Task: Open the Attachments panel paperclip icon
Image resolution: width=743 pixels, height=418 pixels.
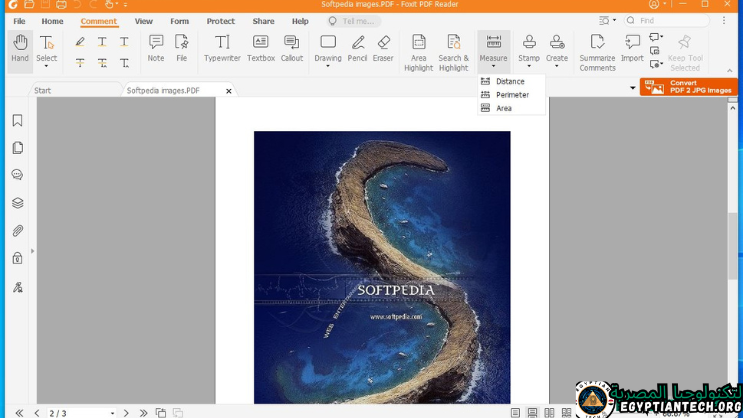Action: 17,231
